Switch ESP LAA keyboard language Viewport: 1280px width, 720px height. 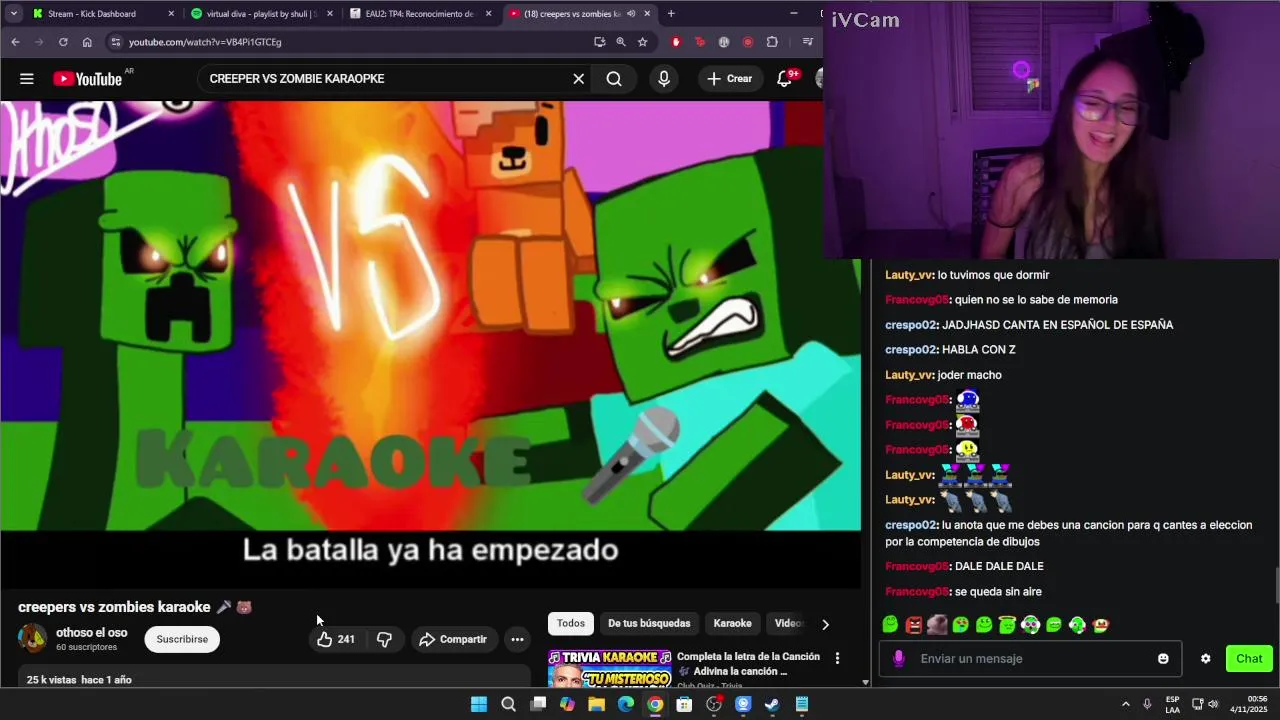point(1172,704)
